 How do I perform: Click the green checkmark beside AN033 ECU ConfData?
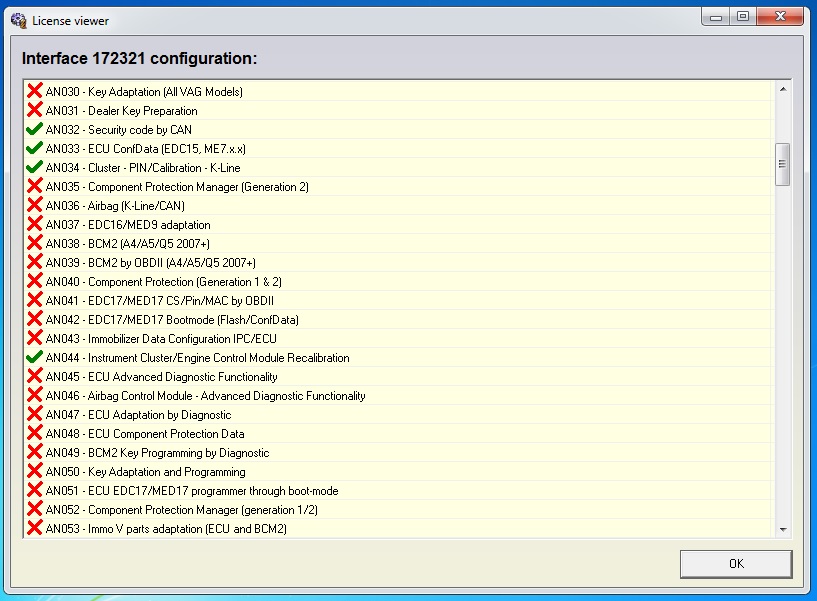(34, 149)
